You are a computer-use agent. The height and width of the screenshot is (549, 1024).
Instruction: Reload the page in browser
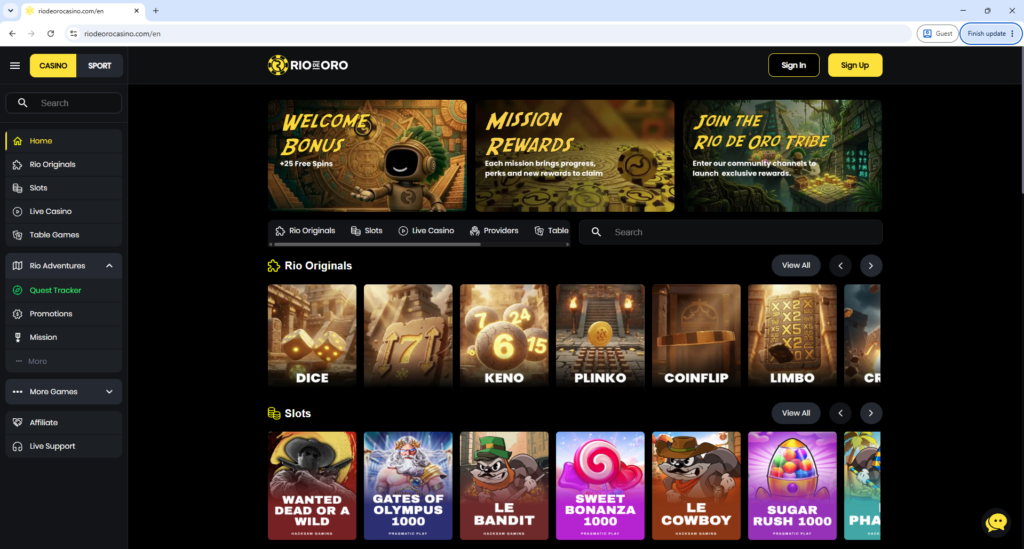coord(50,33)
